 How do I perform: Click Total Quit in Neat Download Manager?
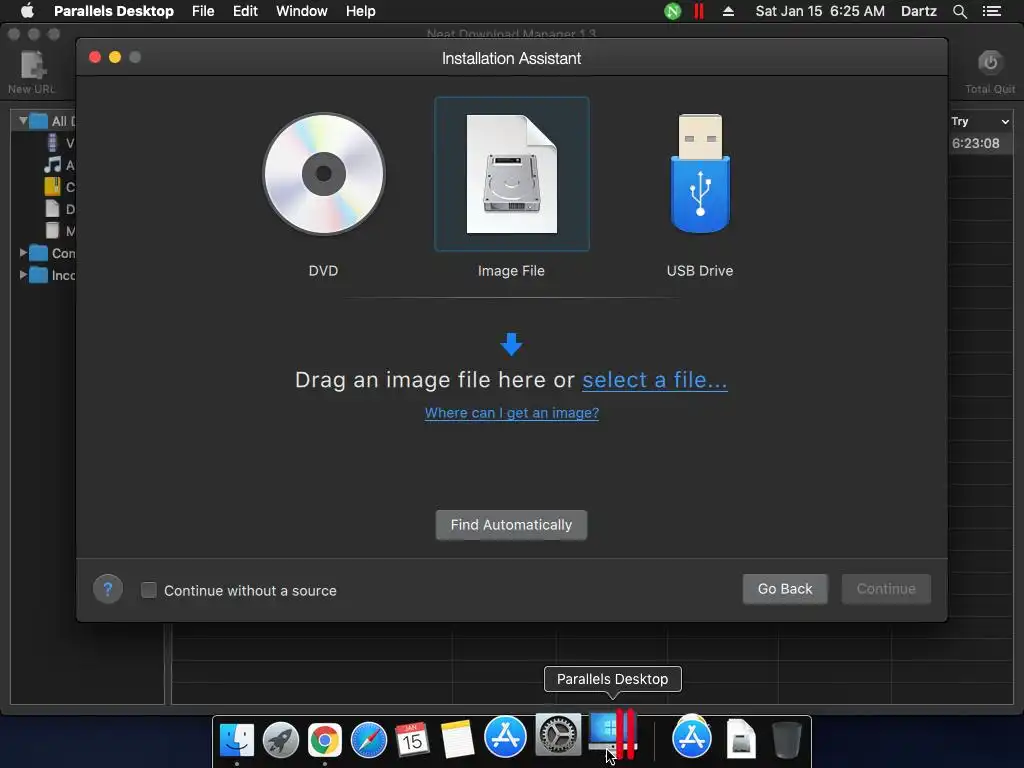(990, 72)
